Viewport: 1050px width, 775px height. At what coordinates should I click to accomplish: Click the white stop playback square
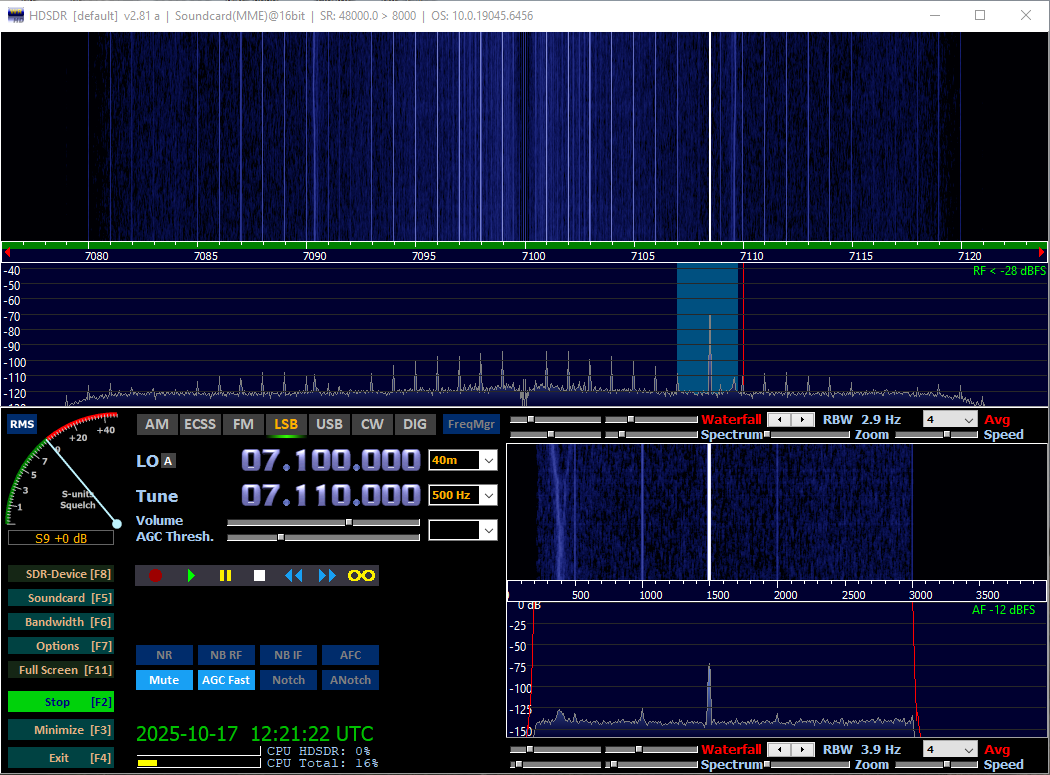(x=259, y=575)
